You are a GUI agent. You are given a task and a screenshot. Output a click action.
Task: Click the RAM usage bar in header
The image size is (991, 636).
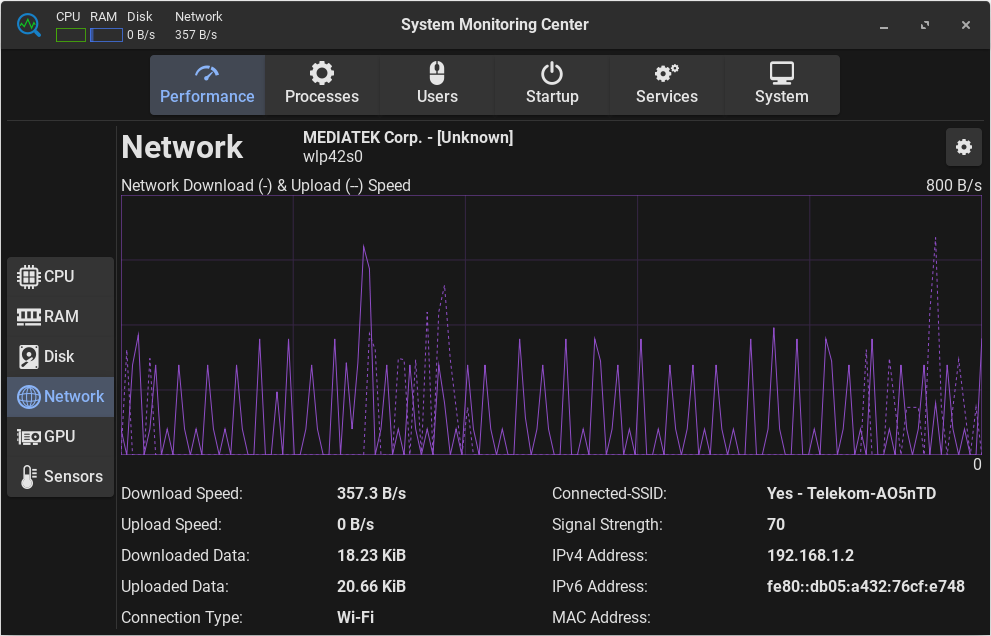click(x=106, y=35)
